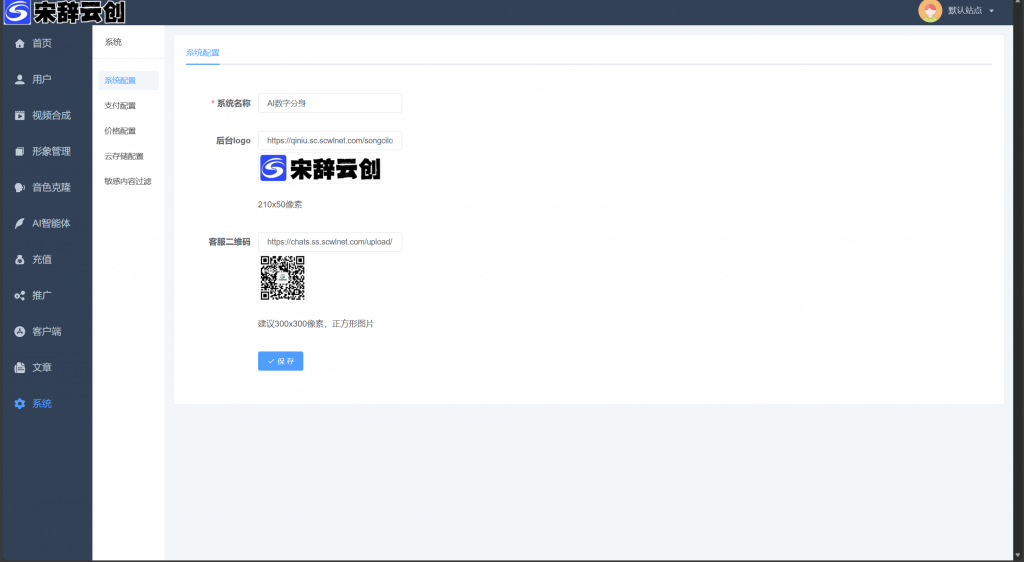Viewport: 1024px width, 562px height.
Task: Click the feather icon beside AI智能体
Action: coord(20,223)
